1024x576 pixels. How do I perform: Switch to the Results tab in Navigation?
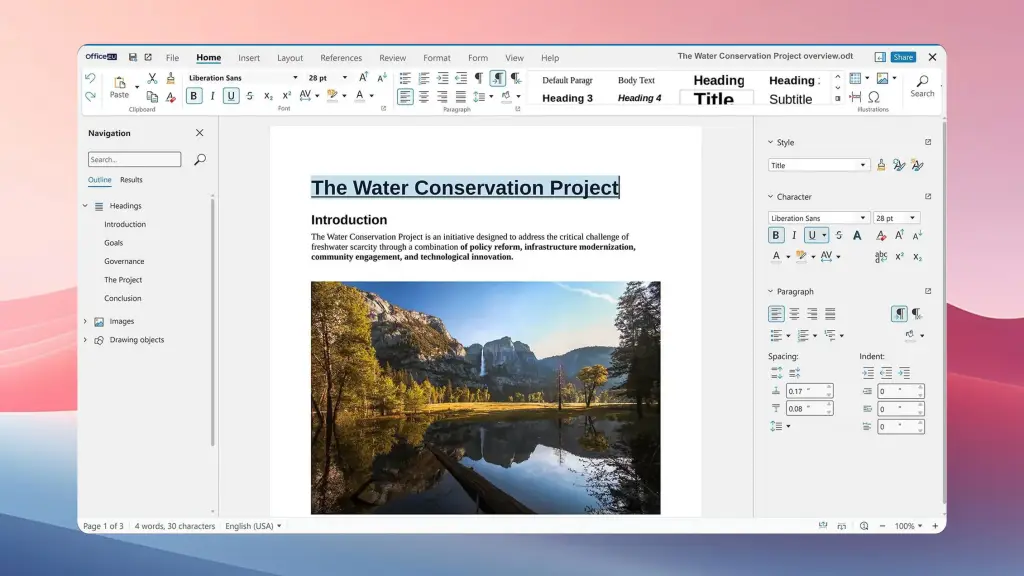[x=131, y=180]
